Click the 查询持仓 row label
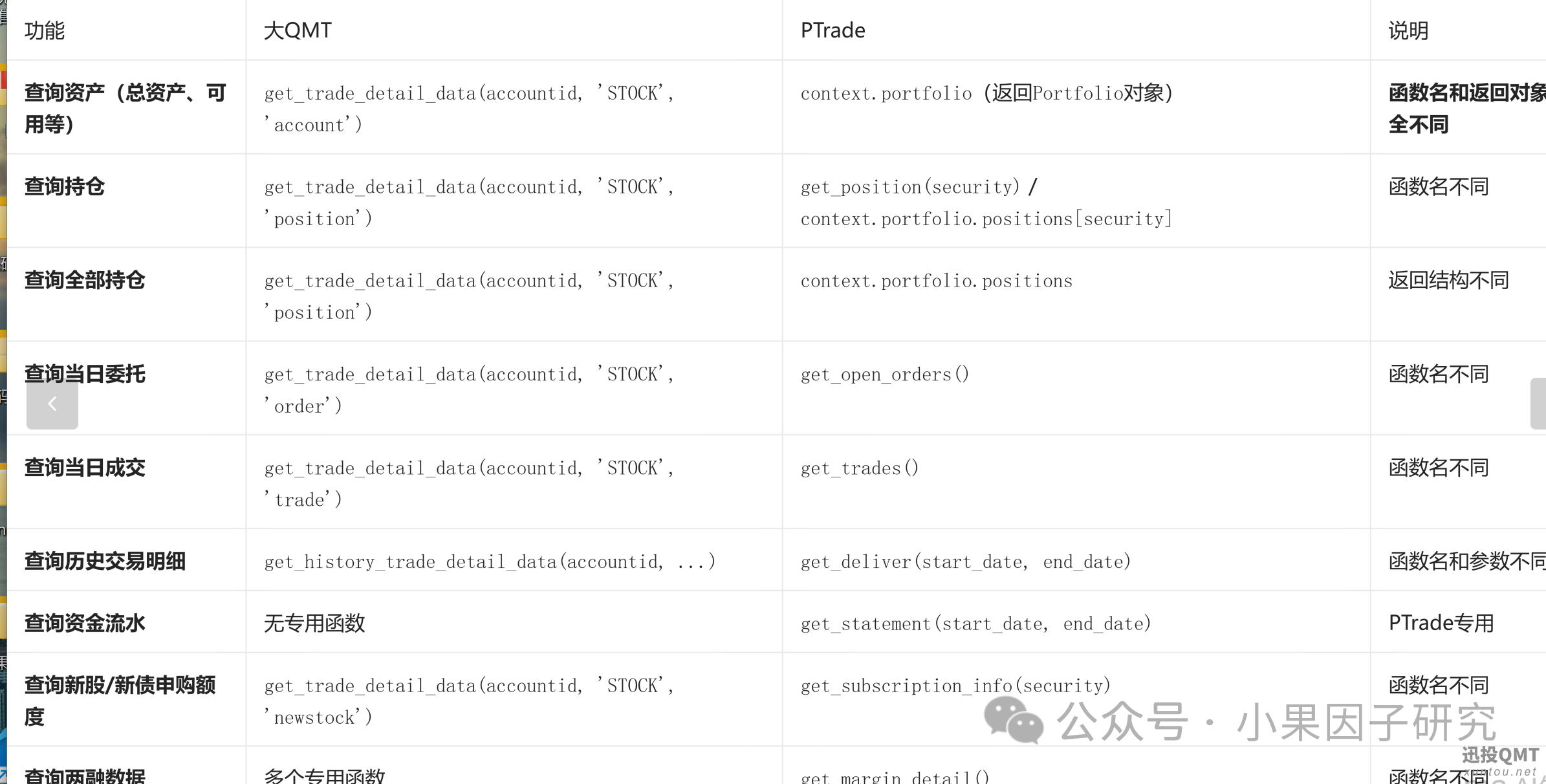This screenshot has width=1546, height=784. [65, 186]
